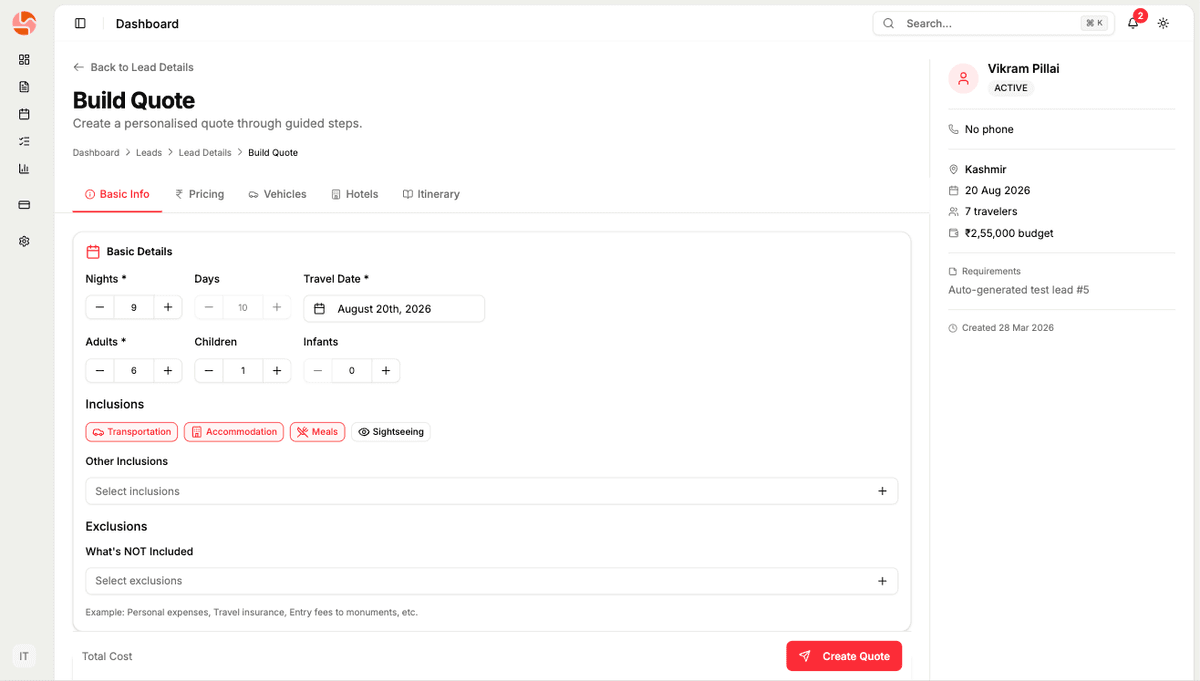Open notifications via the bell icon
The width and height of the screenshot is (1200, 681).
click(x=1132, y=22)
